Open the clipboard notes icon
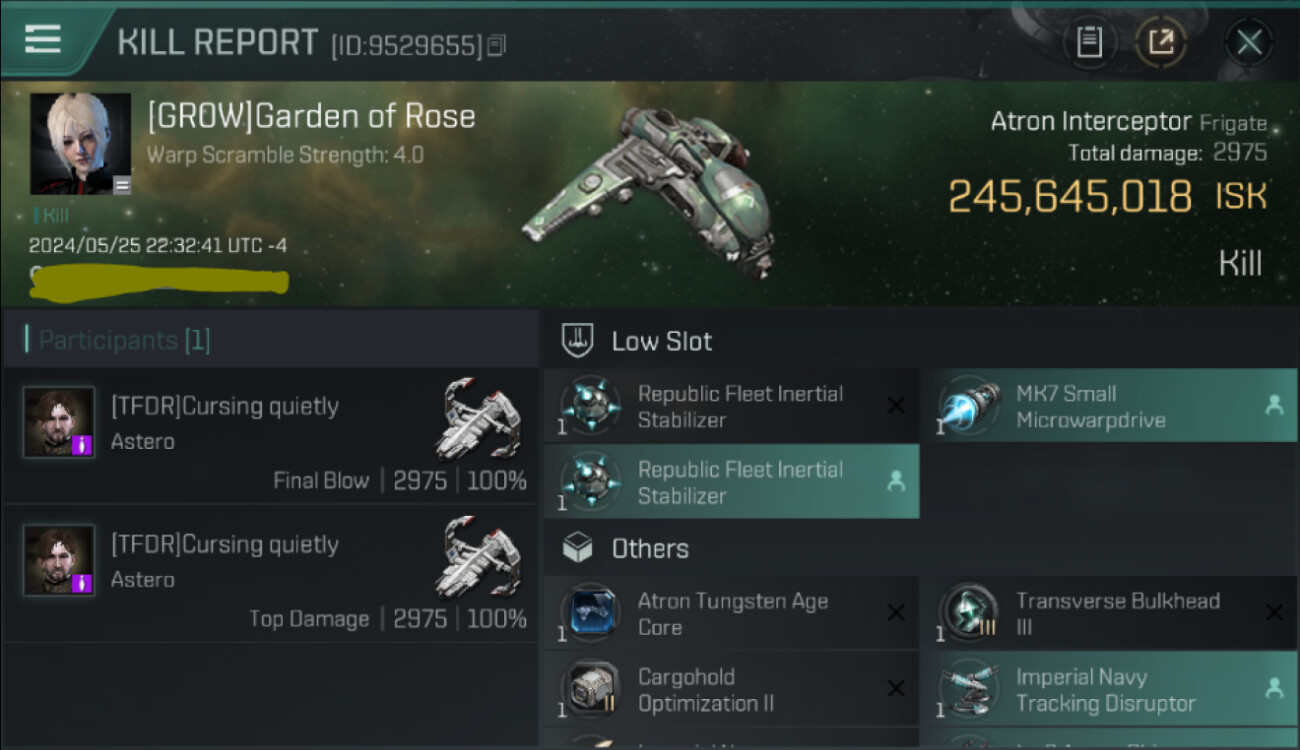This screenshot has height=750, width=1300. tap(1089, 42)
